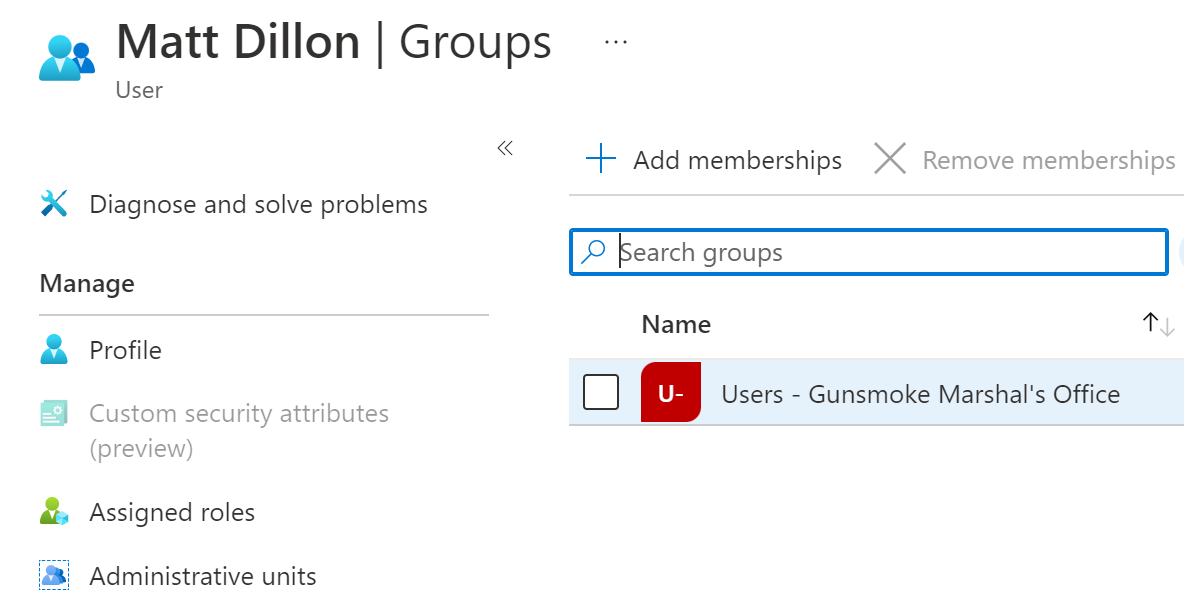The height and width of the screenshot is (604, 1184).
Task: Click the Custom security attributes icon
Action: click(54, 413)
